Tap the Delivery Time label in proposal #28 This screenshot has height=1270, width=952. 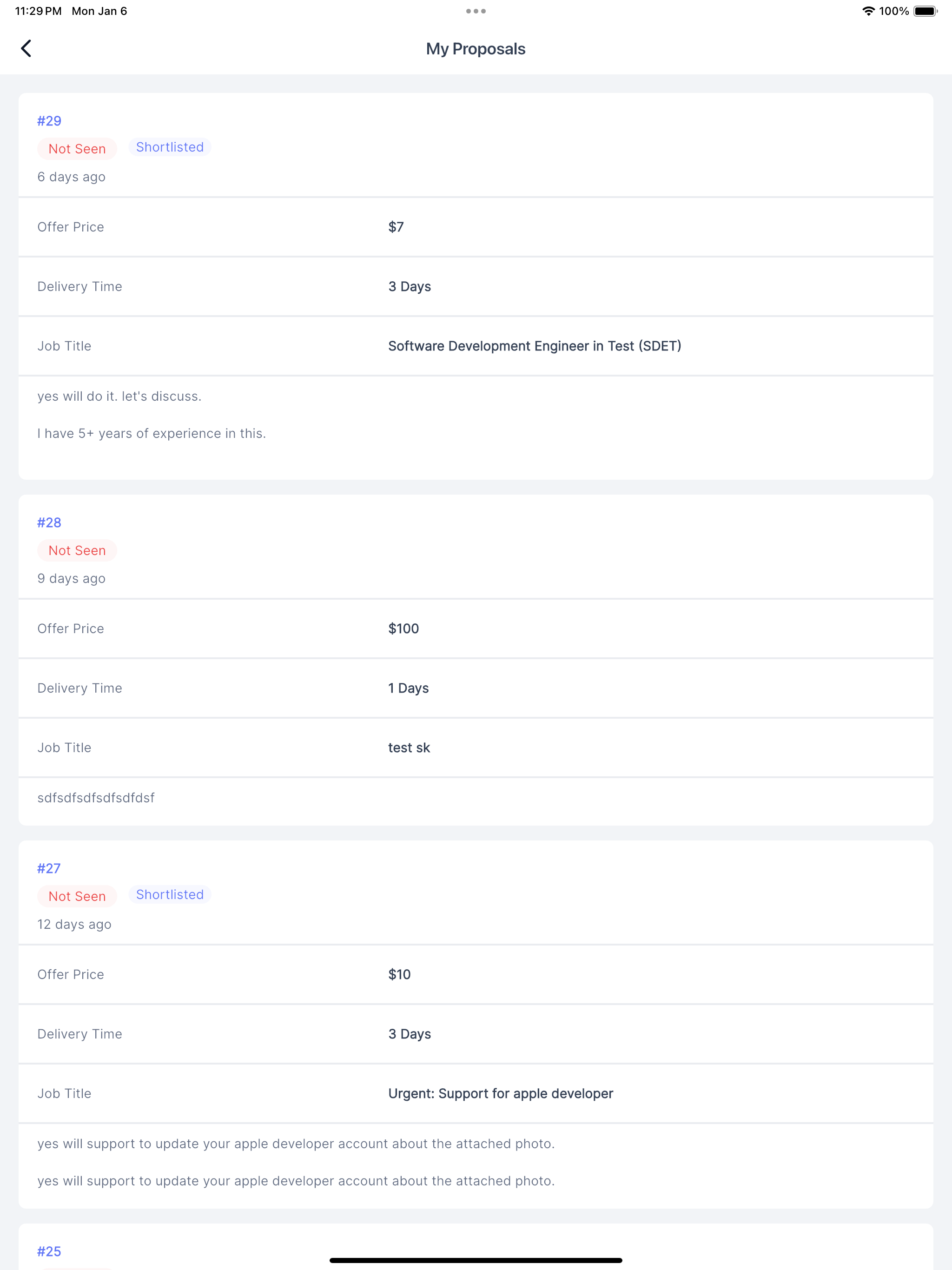click(80, 688)
